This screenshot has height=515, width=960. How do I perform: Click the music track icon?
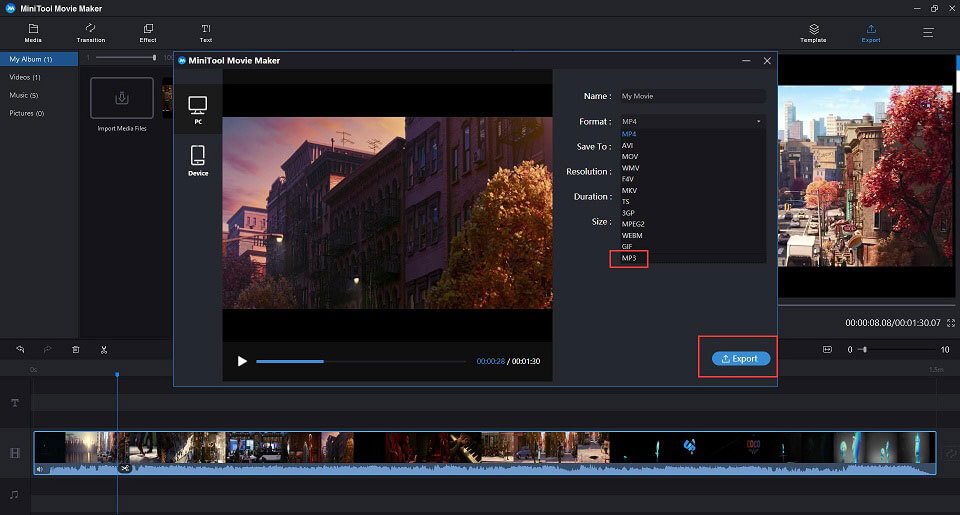point(14,494)
